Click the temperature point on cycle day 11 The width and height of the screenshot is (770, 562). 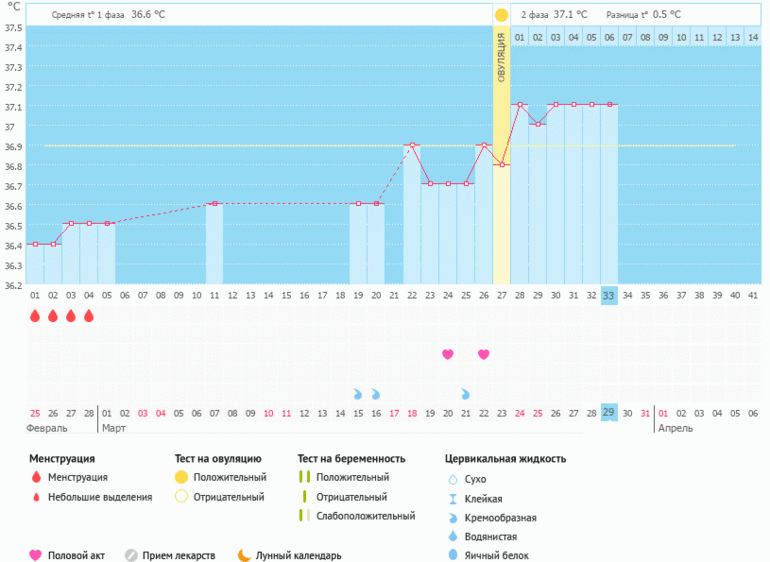pyautogui.click(x=214, y=204)
